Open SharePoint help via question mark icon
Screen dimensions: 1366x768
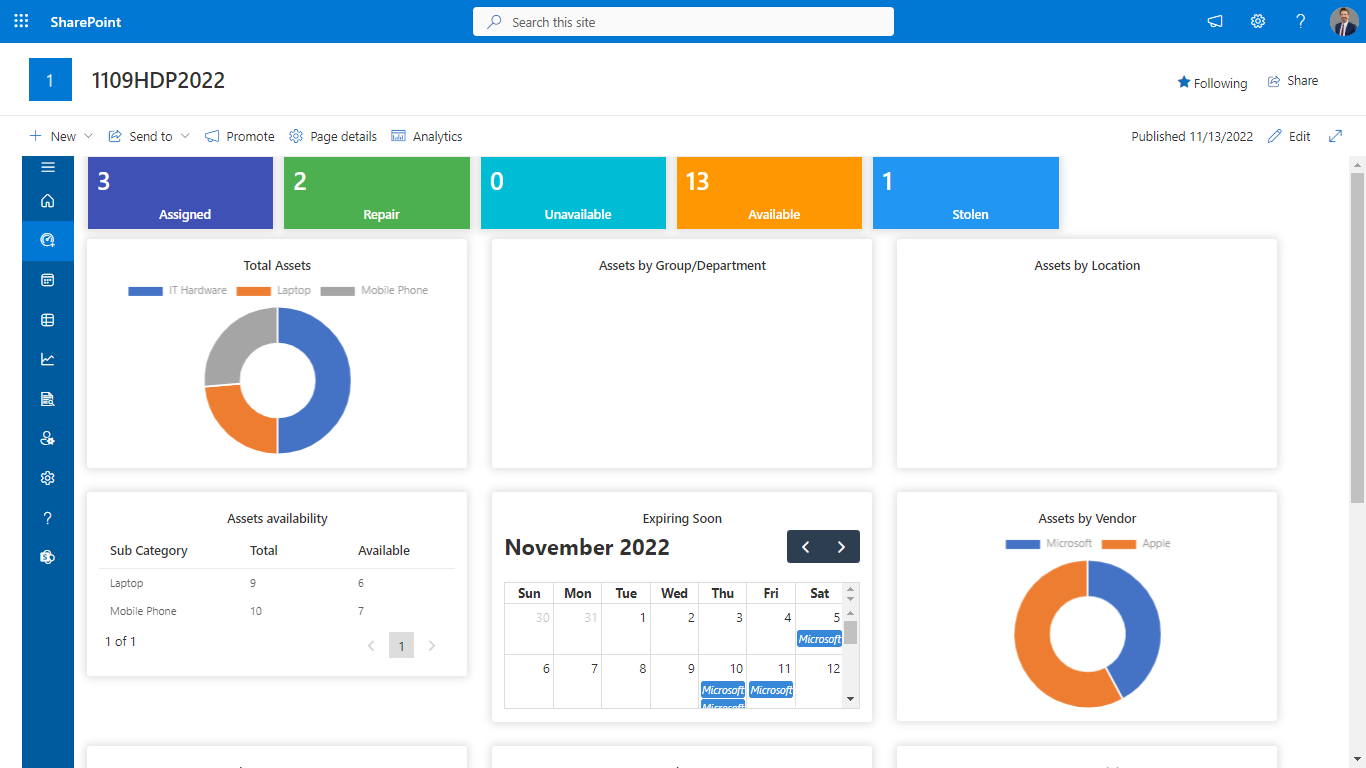[x=1301, y=21]
